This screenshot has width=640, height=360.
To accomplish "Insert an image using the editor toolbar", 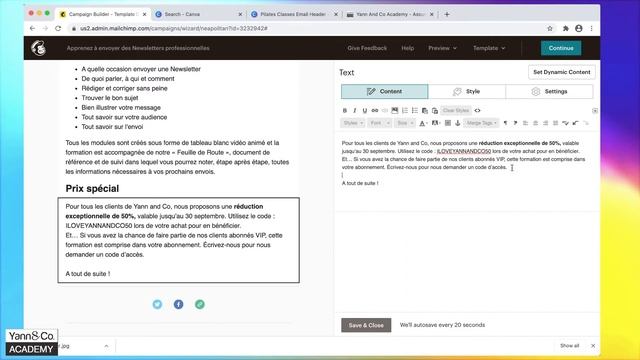I will coord(395,111).
